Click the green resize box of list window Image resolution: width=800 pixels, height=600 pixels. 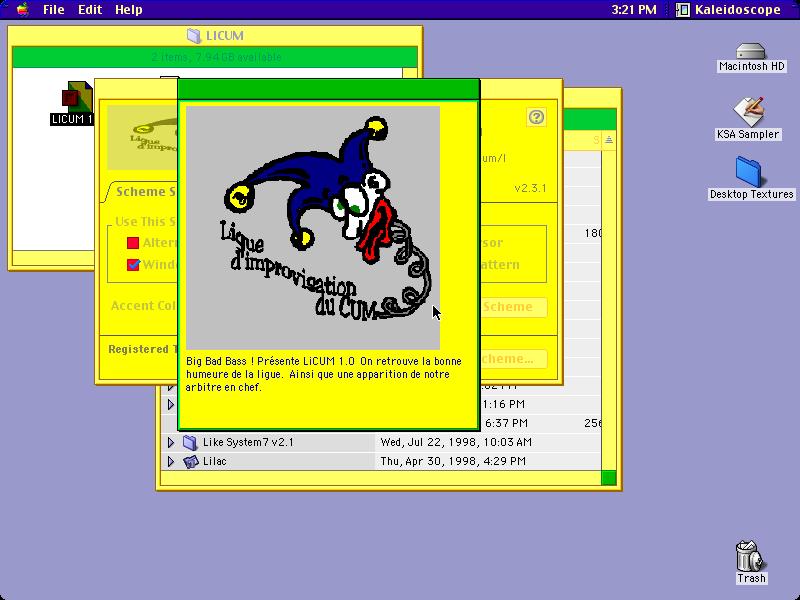(x=609, y=478)
